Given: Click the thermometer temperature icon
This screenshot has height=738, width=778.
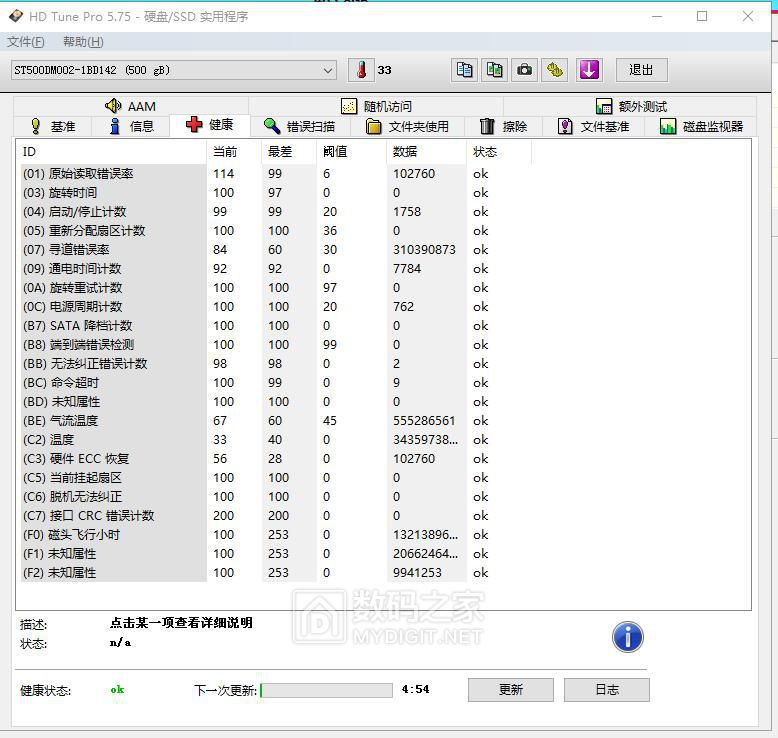Looking at the screenshot, I should click(362, 70).
